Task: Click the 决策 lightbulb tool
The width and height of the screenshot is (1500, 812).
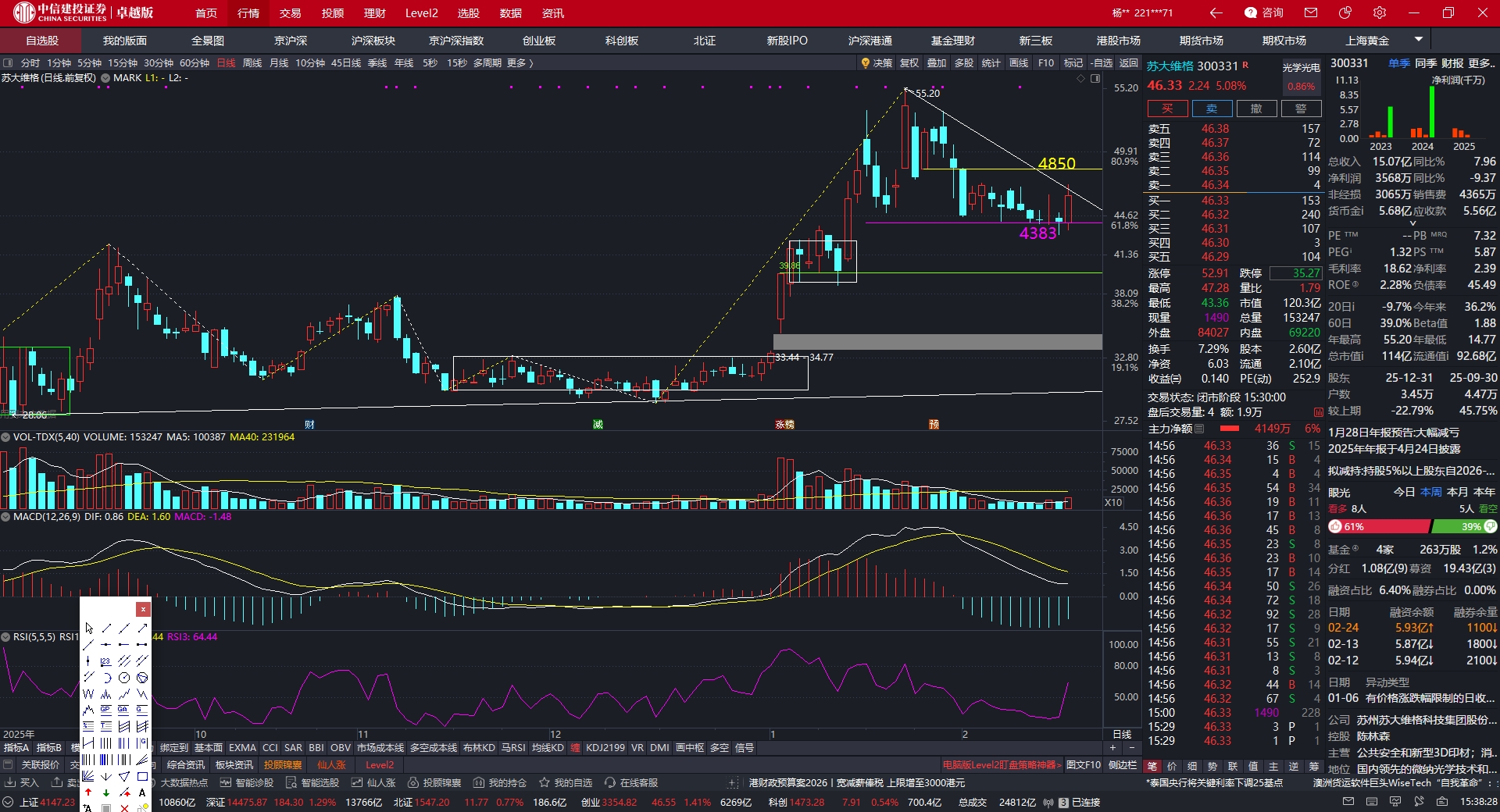Action: click(877, 63)
